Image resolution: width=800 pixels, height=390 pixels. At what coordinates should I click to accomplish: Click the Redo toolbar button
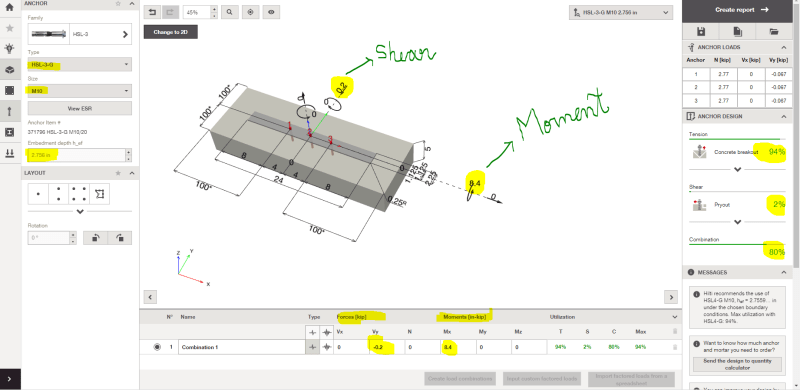pos(170,12)
